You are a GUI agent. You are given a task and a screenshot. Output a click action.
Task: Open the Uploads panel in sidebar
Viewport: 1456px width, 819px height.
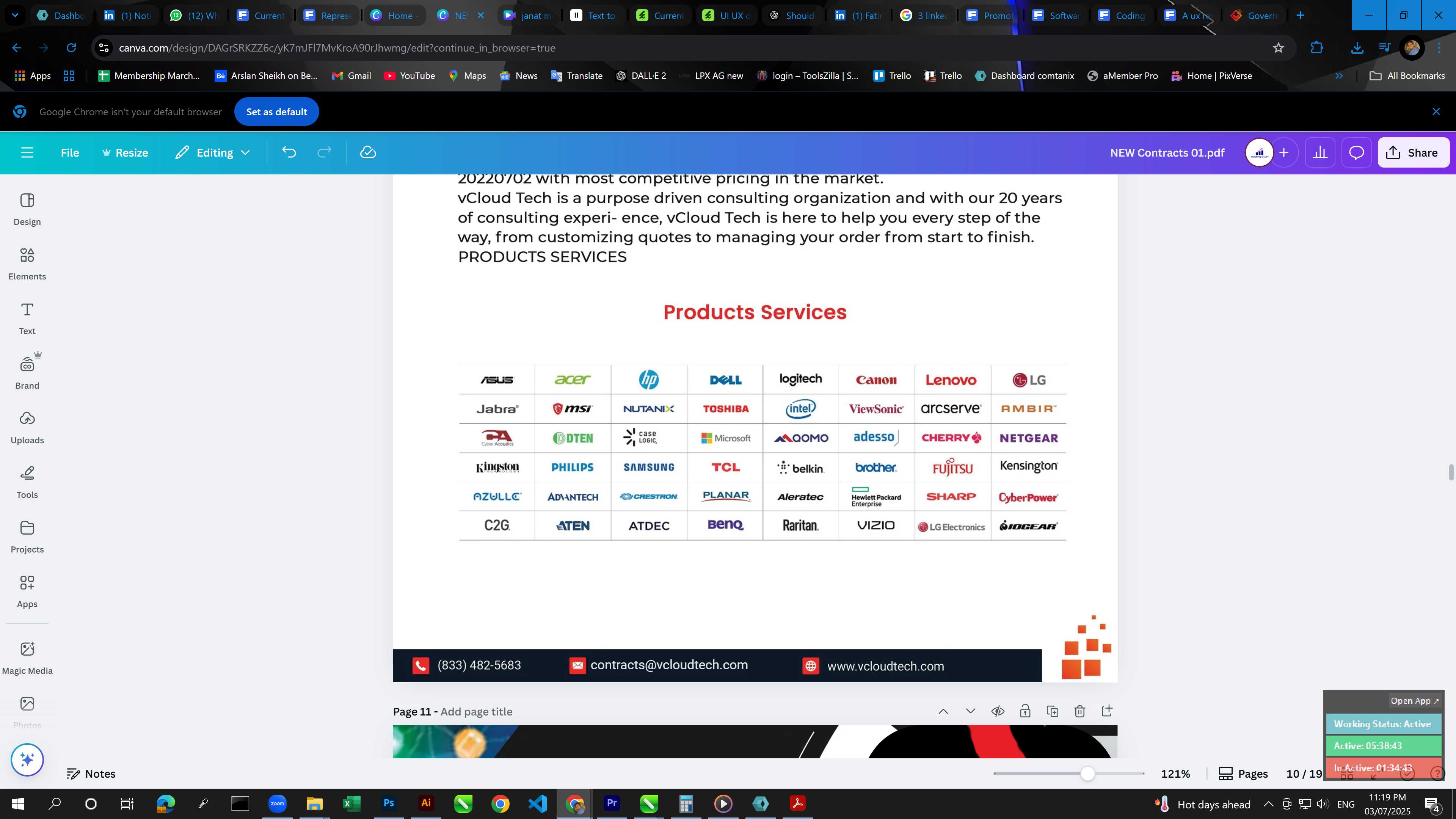click(27, 428)
